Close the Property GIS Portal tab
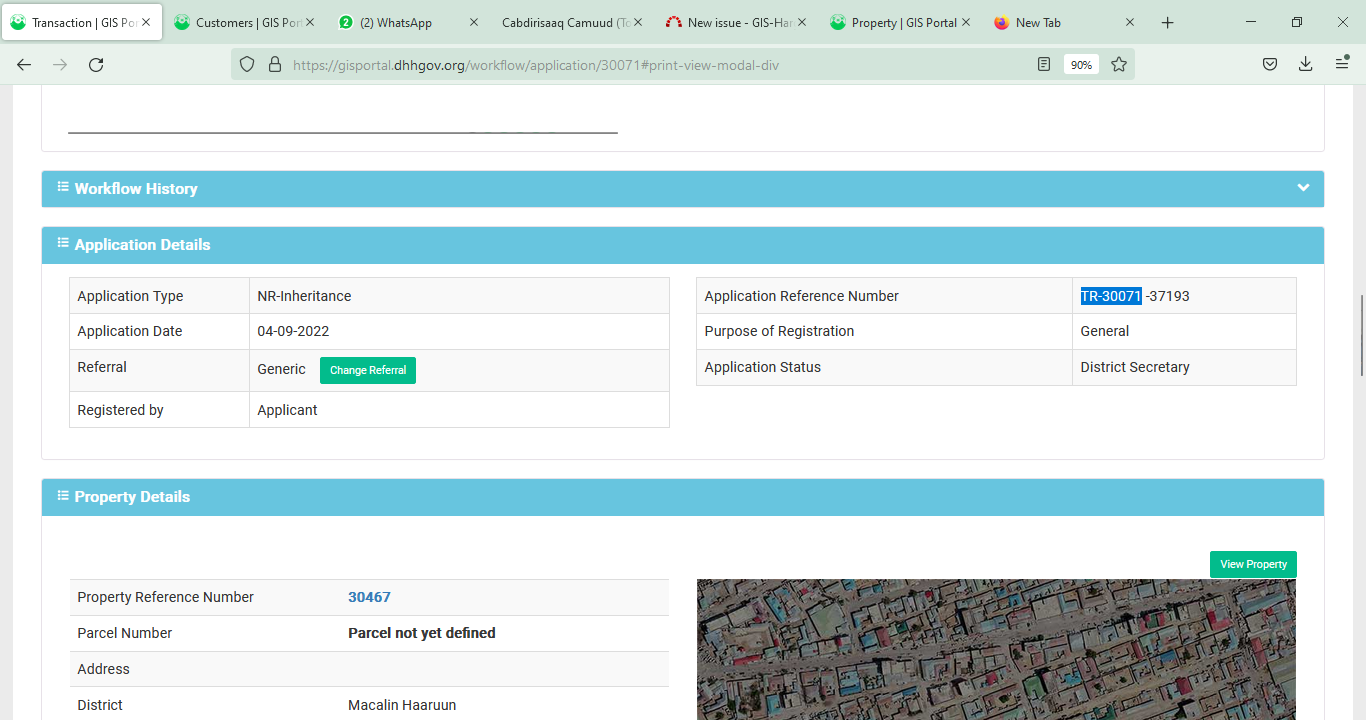This screenshot has width=1366, height=720. pos(966,23)
